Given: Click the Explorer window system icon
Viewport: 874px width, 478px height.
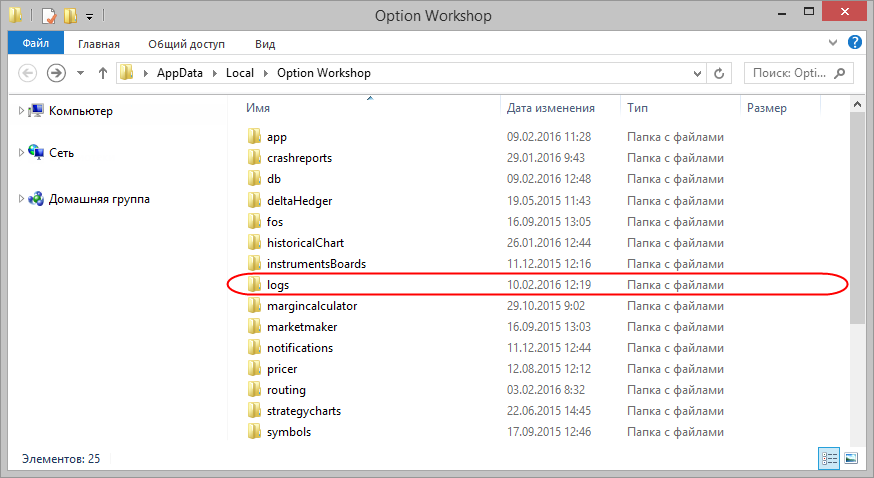Looking at the screenshot, I should [x=16, y=16].
